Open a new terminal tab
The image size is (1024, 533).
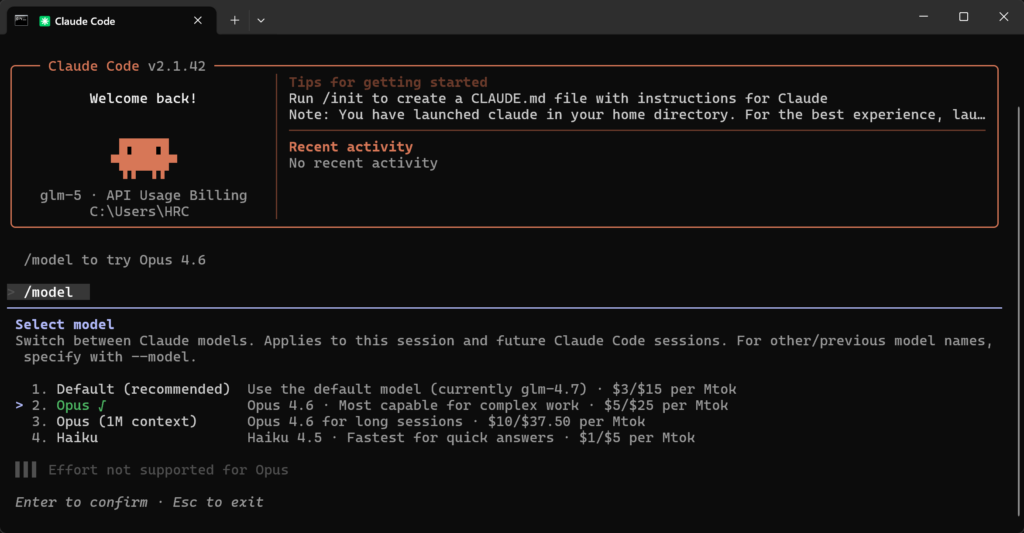(235, 20)
